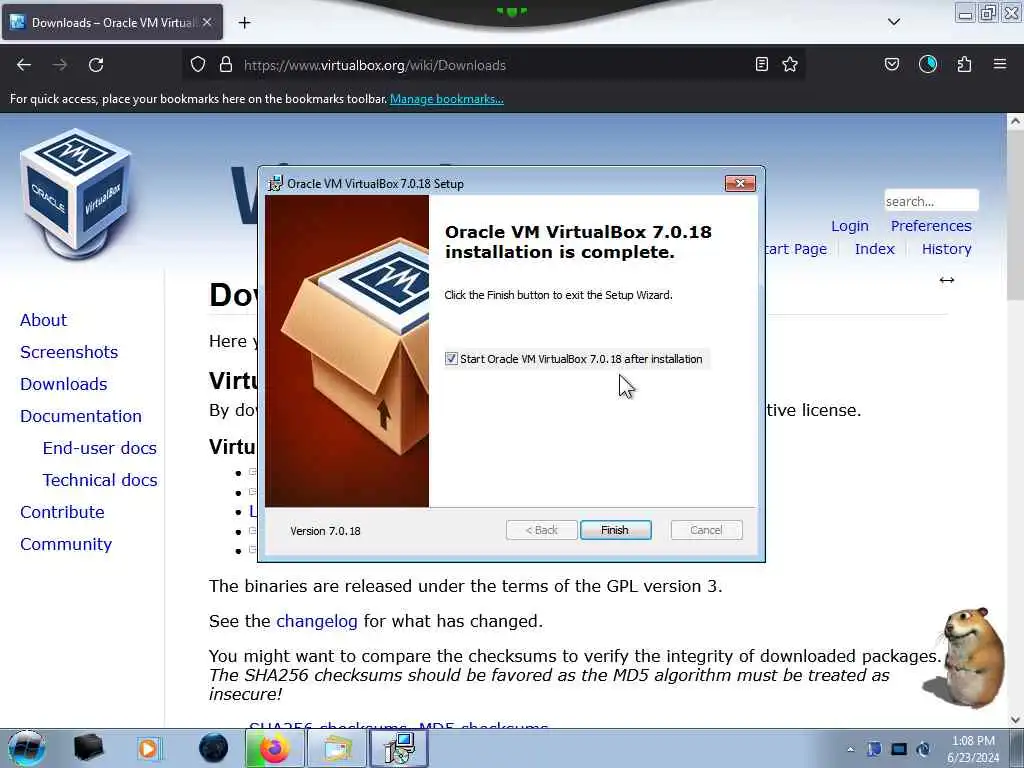This screenshot has width=1024, height=768.
Task: Open the dark globe taskbar icon
Action: [214, 748]
